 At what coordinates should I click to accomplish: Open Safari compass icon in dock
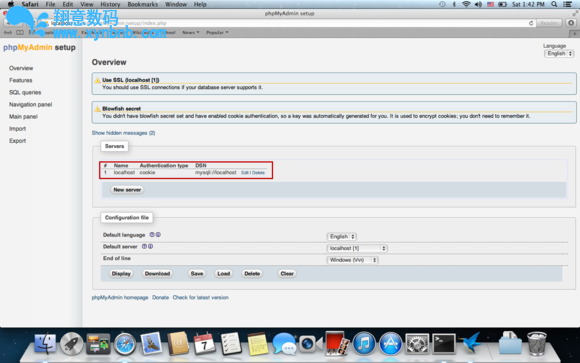[125, 344]
